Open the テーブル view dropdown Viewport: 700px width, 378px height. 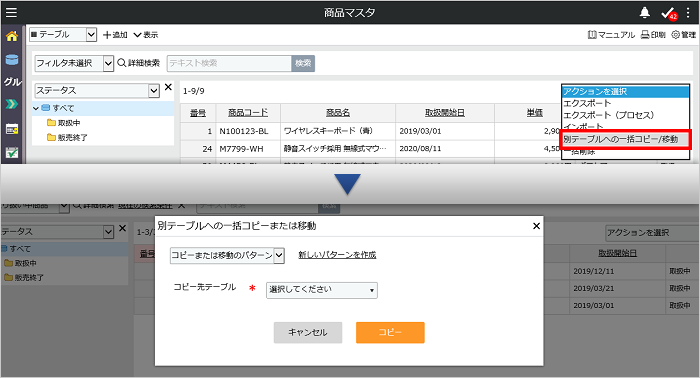(x=63, y=34)
